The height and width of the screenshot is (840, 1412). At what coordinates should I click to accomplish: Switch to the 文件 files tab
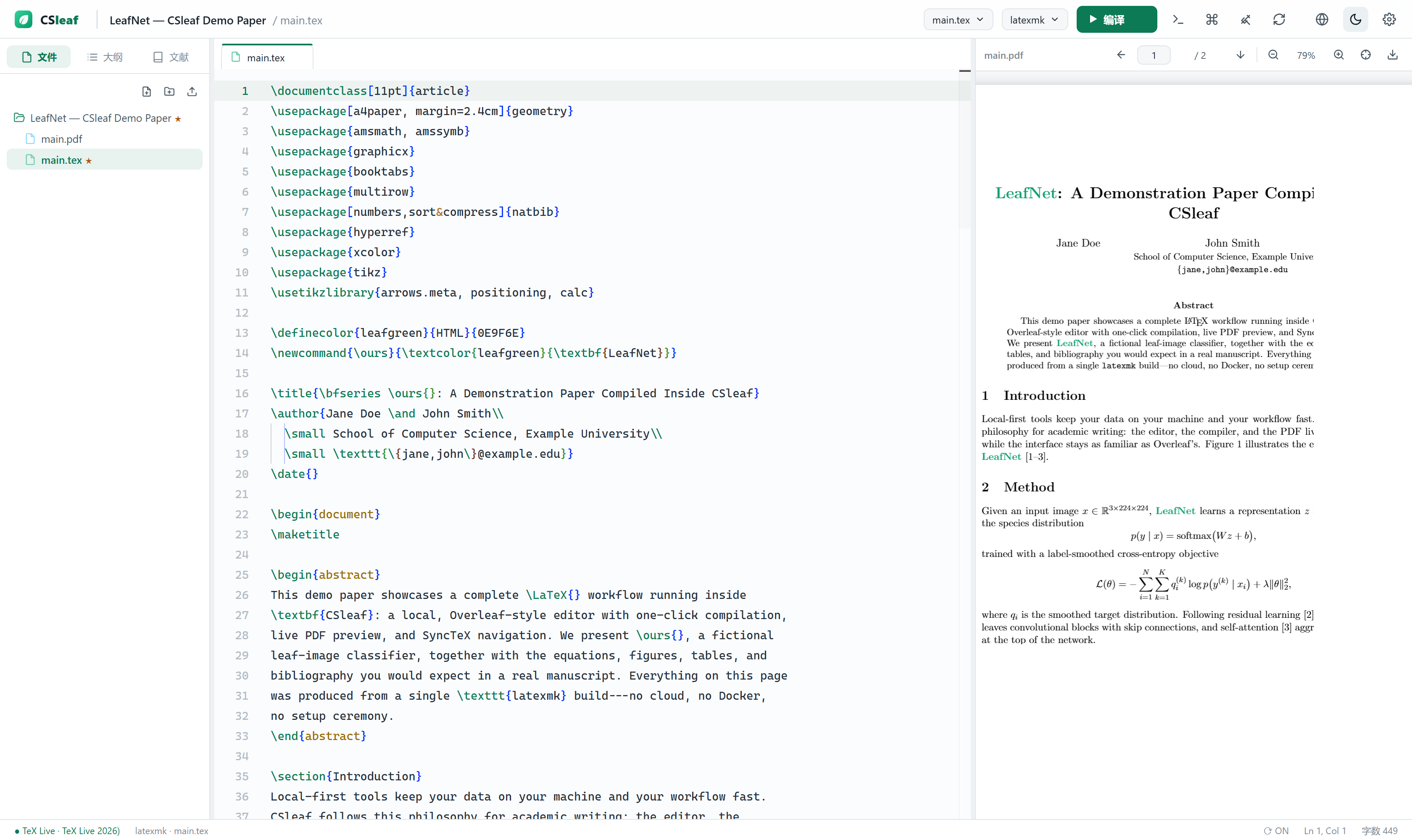pyautogui.click(x=39, y=57)
